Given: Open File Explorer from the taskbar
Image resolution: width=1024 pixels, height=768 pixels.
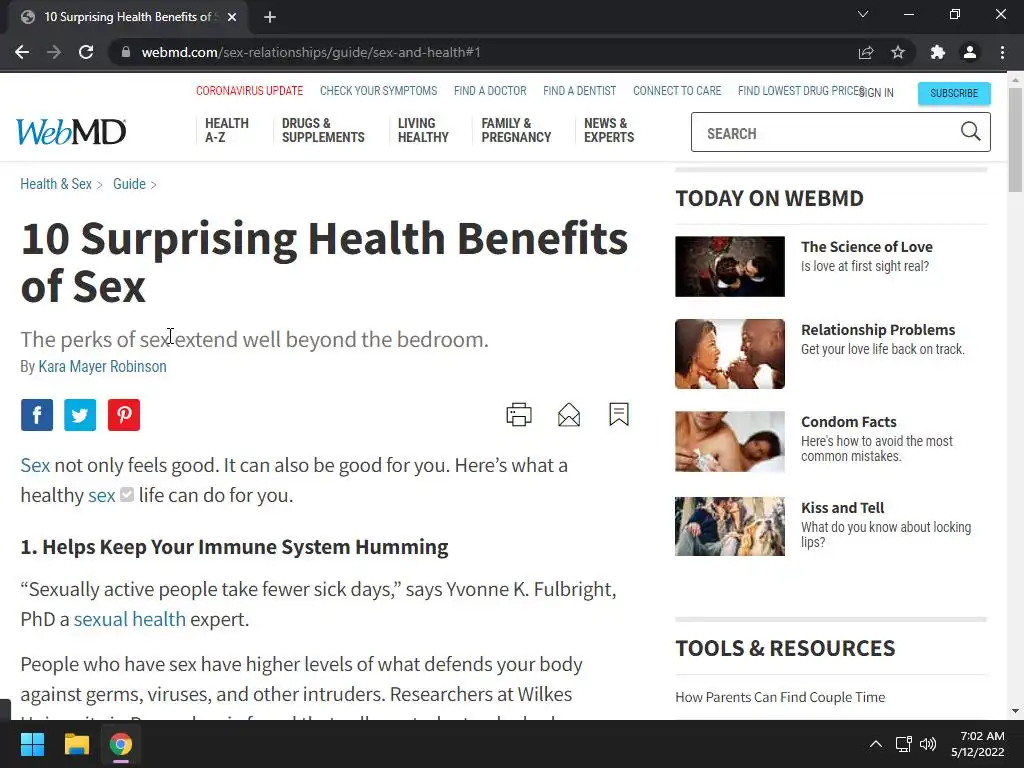Looking at the screenshot, I should coord(76,744).
